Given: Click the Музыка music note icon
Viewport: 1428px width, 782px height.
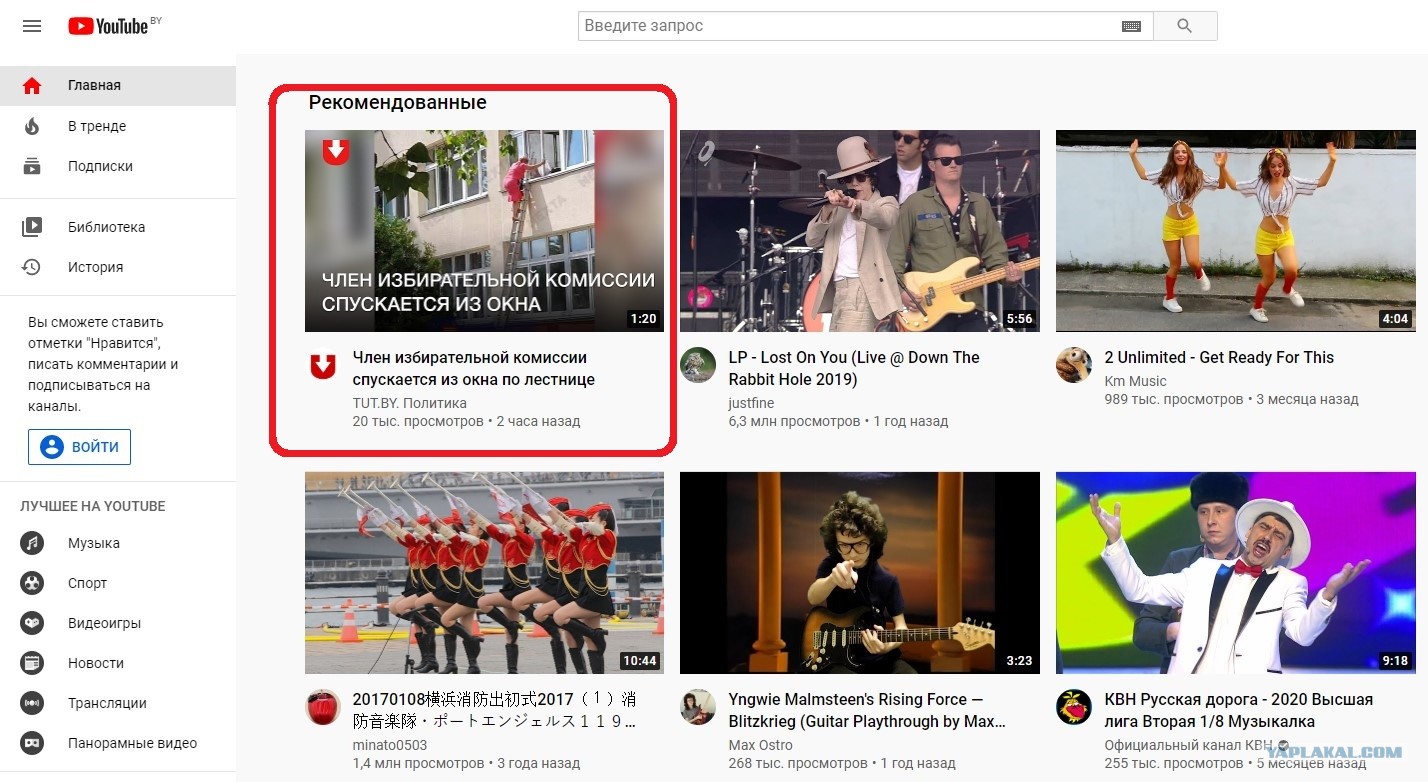Looking at the screenshot, I should [32, 543].
